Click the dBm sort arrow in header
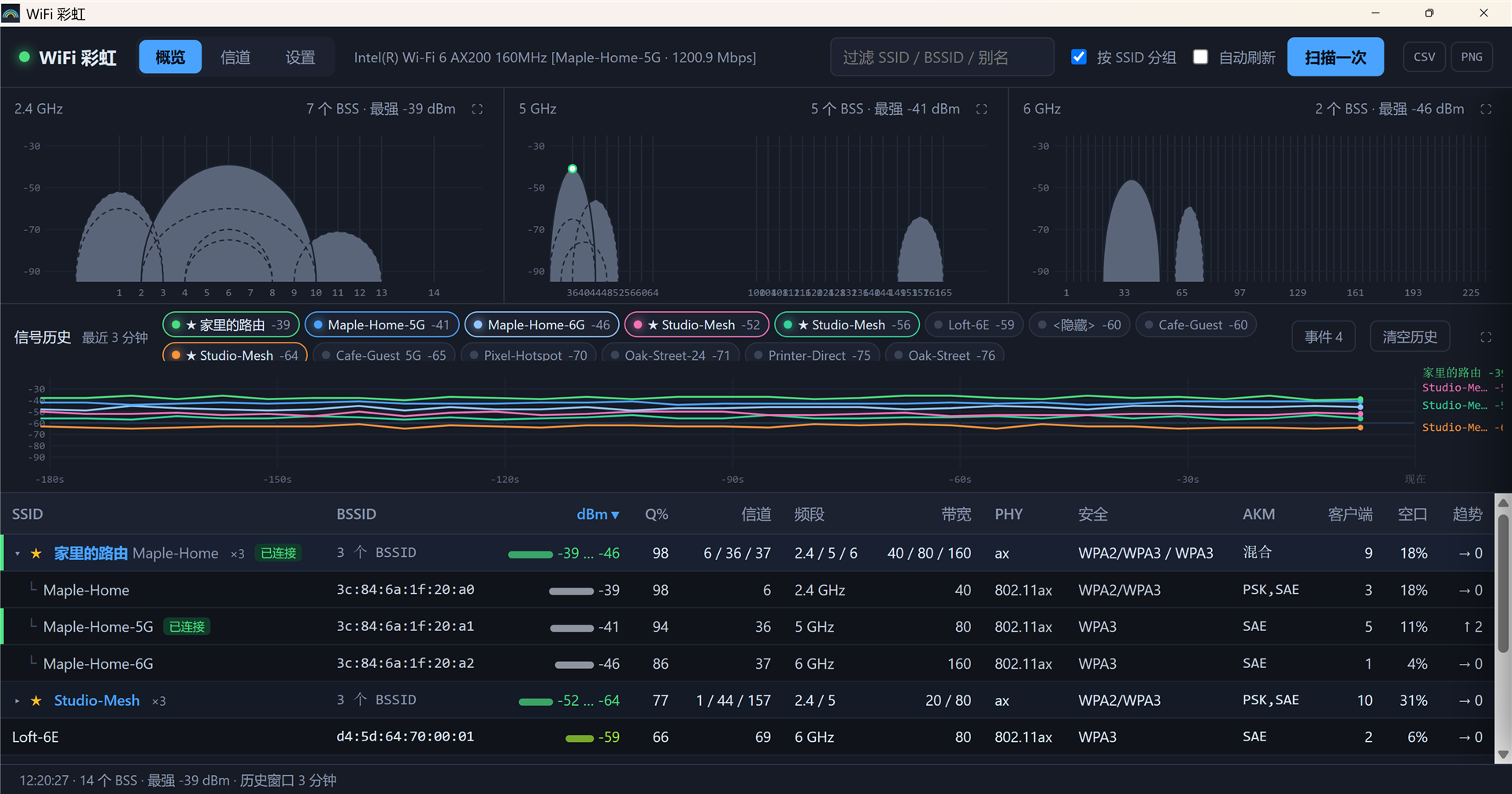 point(615,515)
